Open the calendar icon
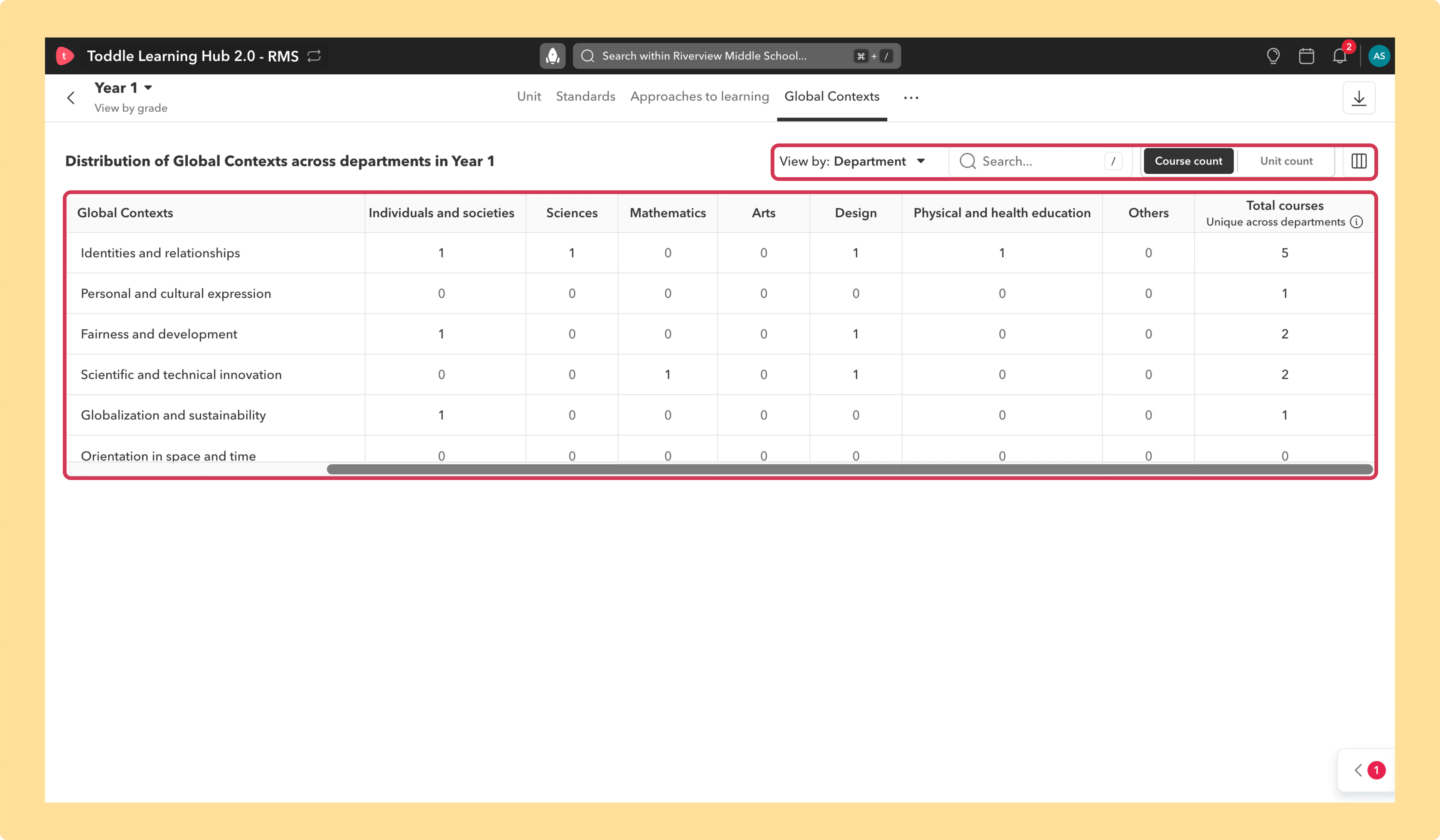This screenshot has height=840, width=1440. 1306,56
